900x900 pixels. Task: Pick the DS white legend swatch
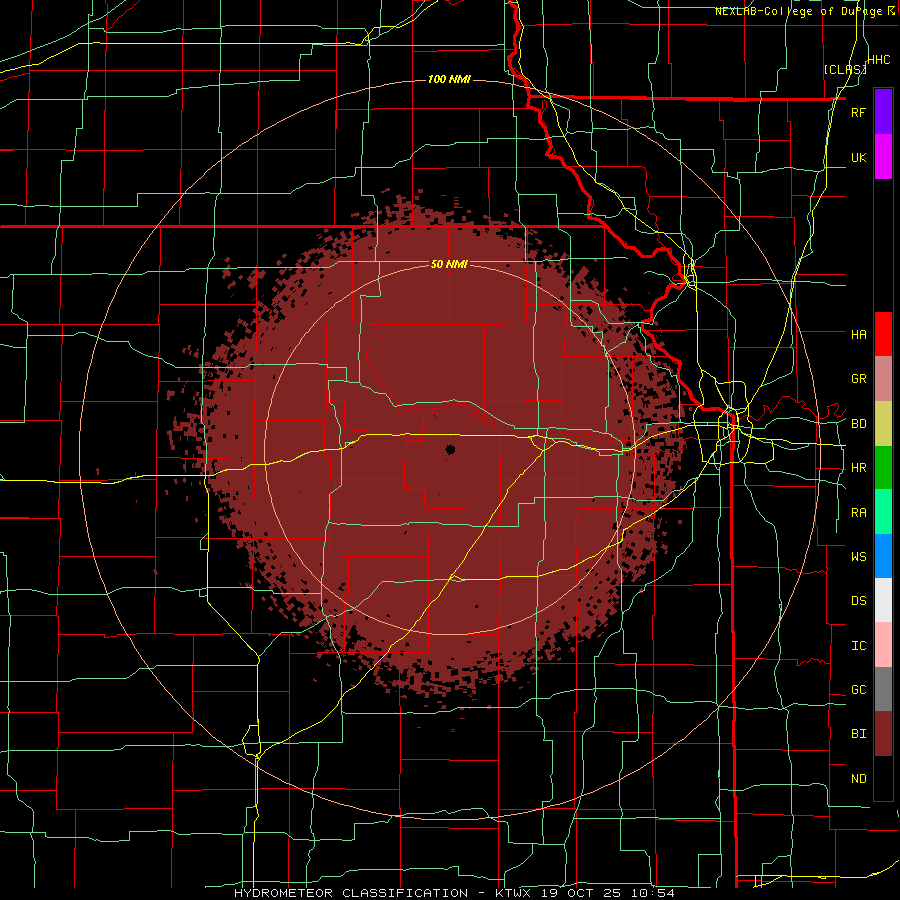tap(883, 600)
